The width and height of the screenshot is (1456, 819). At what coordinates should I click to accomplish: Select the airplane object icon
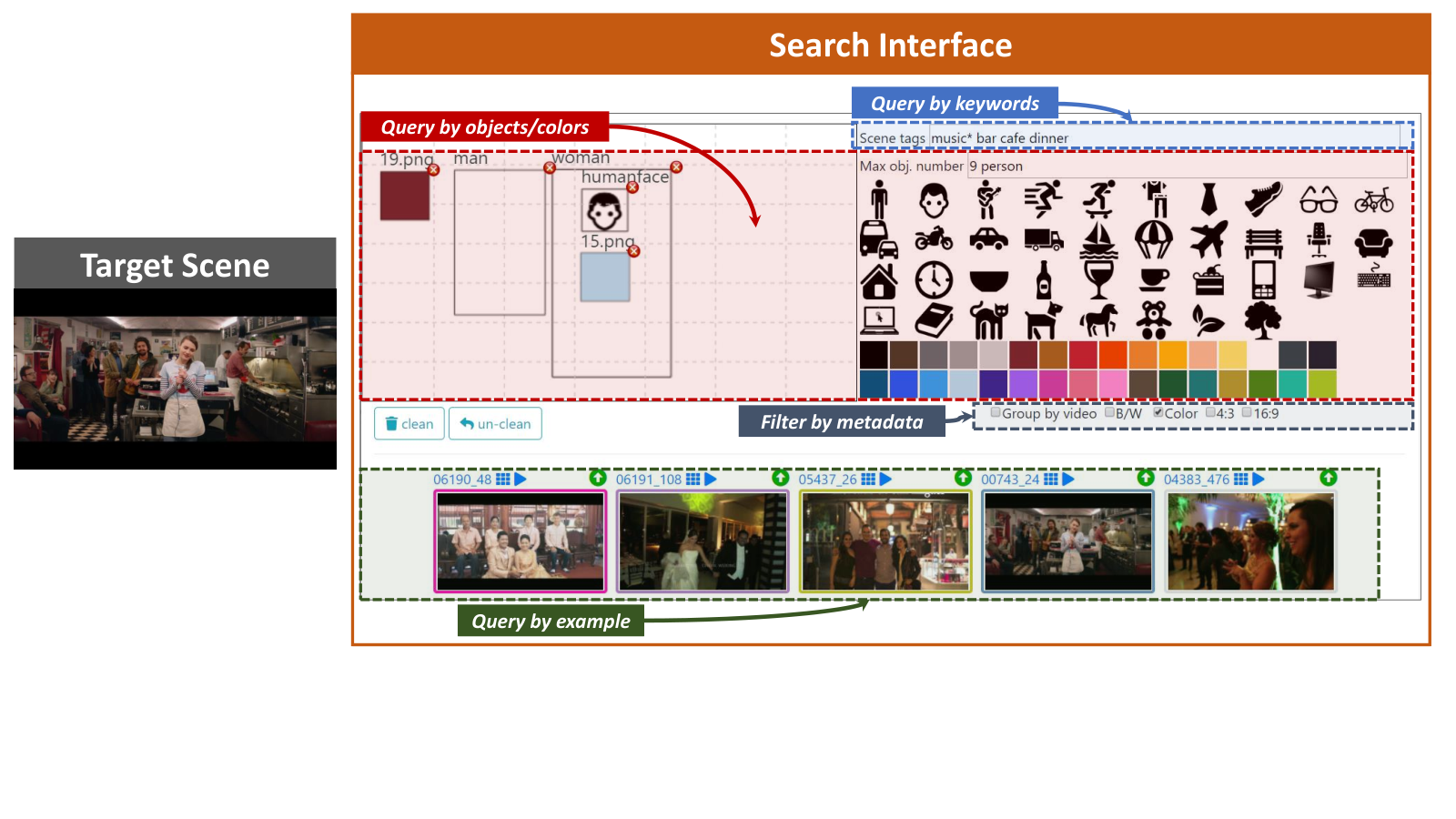point(1208,239)
